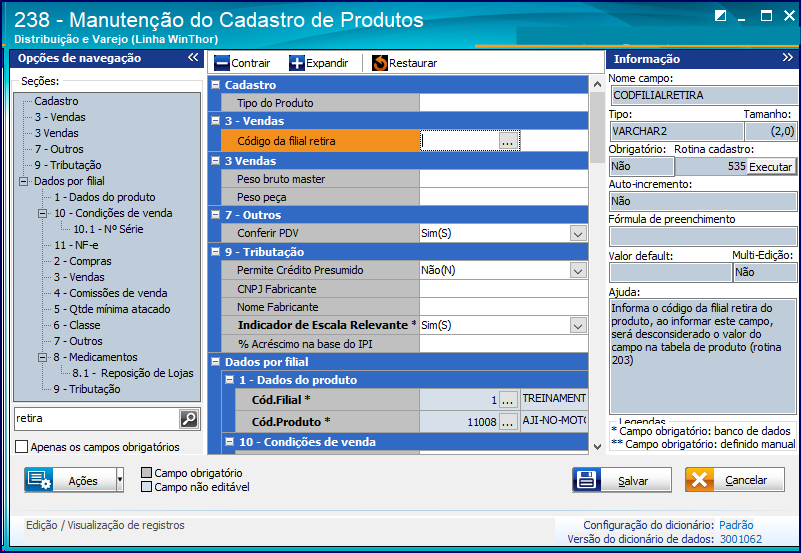Click the % Acréscimo na base do IPI field
801x553 pixels.
(x=504, y=344)
